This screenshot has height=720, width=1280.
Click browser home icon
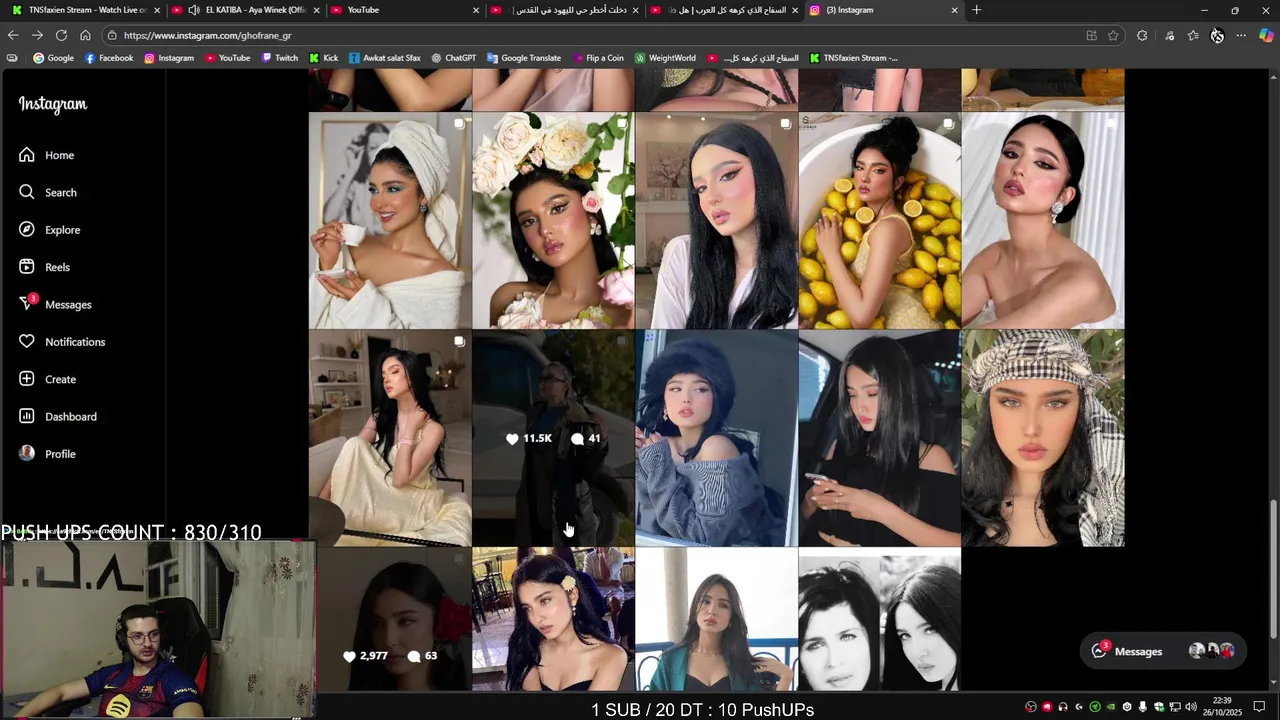(85, 35)
